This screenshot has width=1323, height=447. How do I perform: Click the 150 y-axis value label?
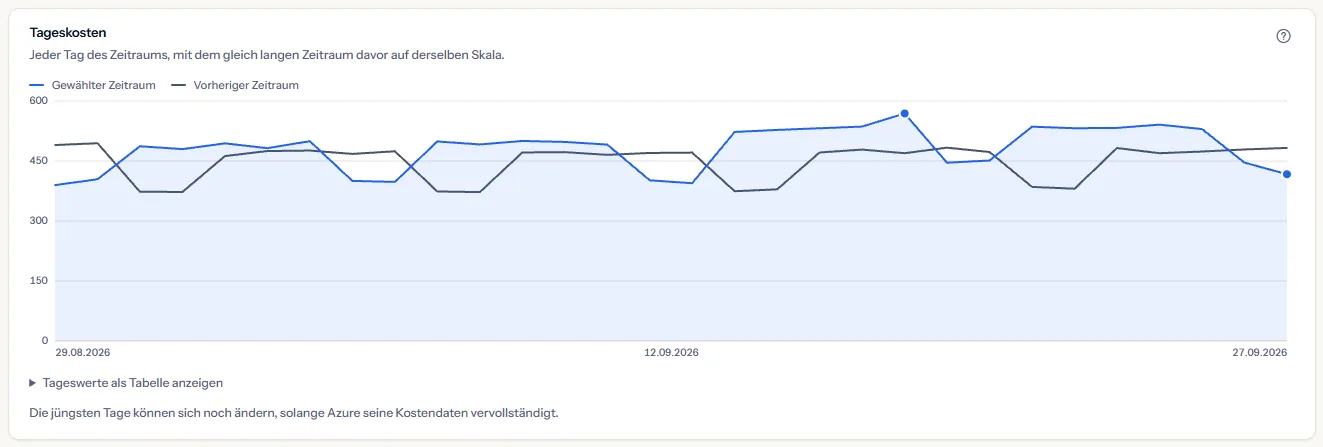click(39, 281)
